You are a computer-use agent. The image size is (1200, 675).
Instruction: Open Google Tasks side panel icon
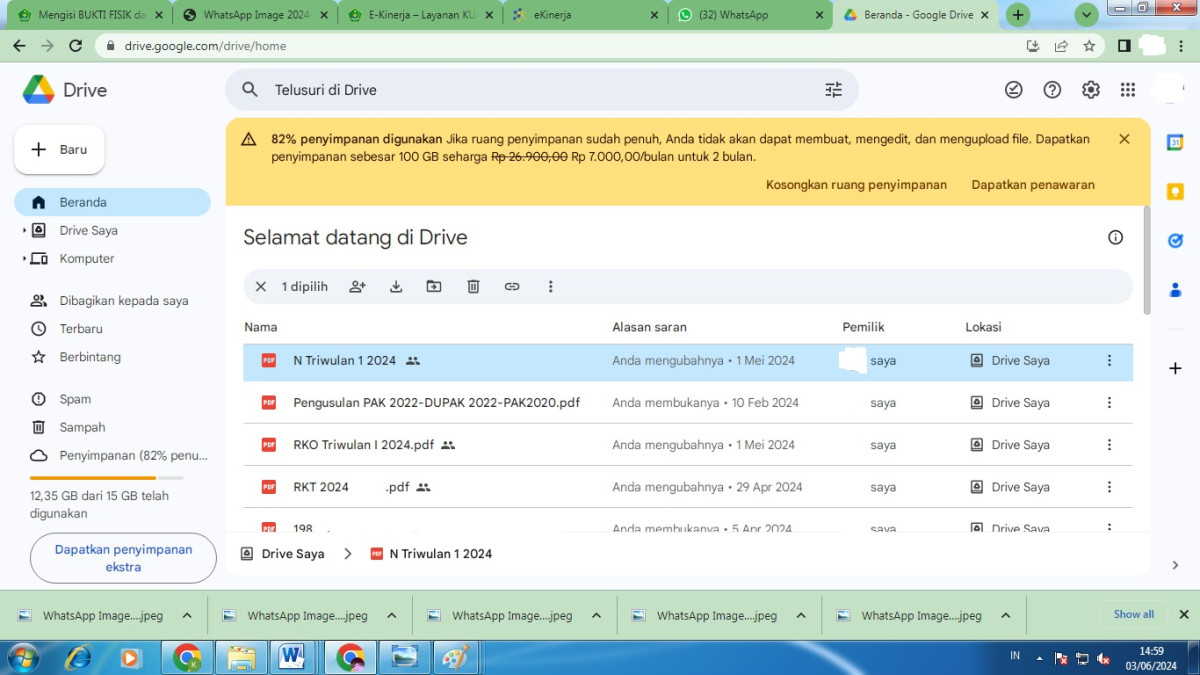click(x=1175, y=241)
